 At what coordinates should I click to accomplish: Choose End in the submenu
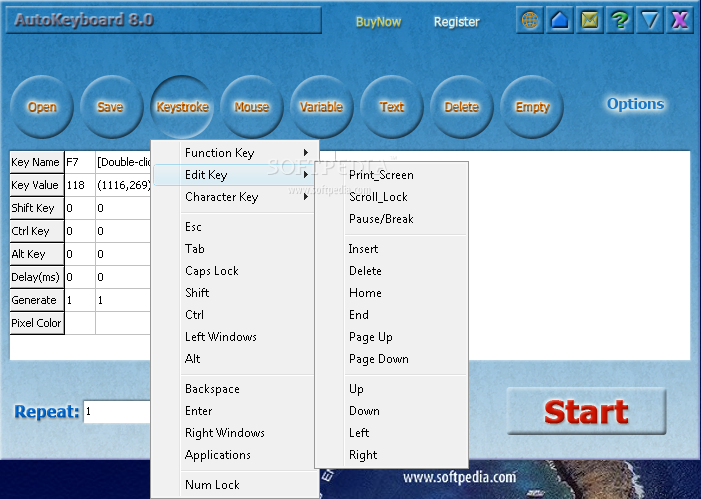[x=392, y=315]
